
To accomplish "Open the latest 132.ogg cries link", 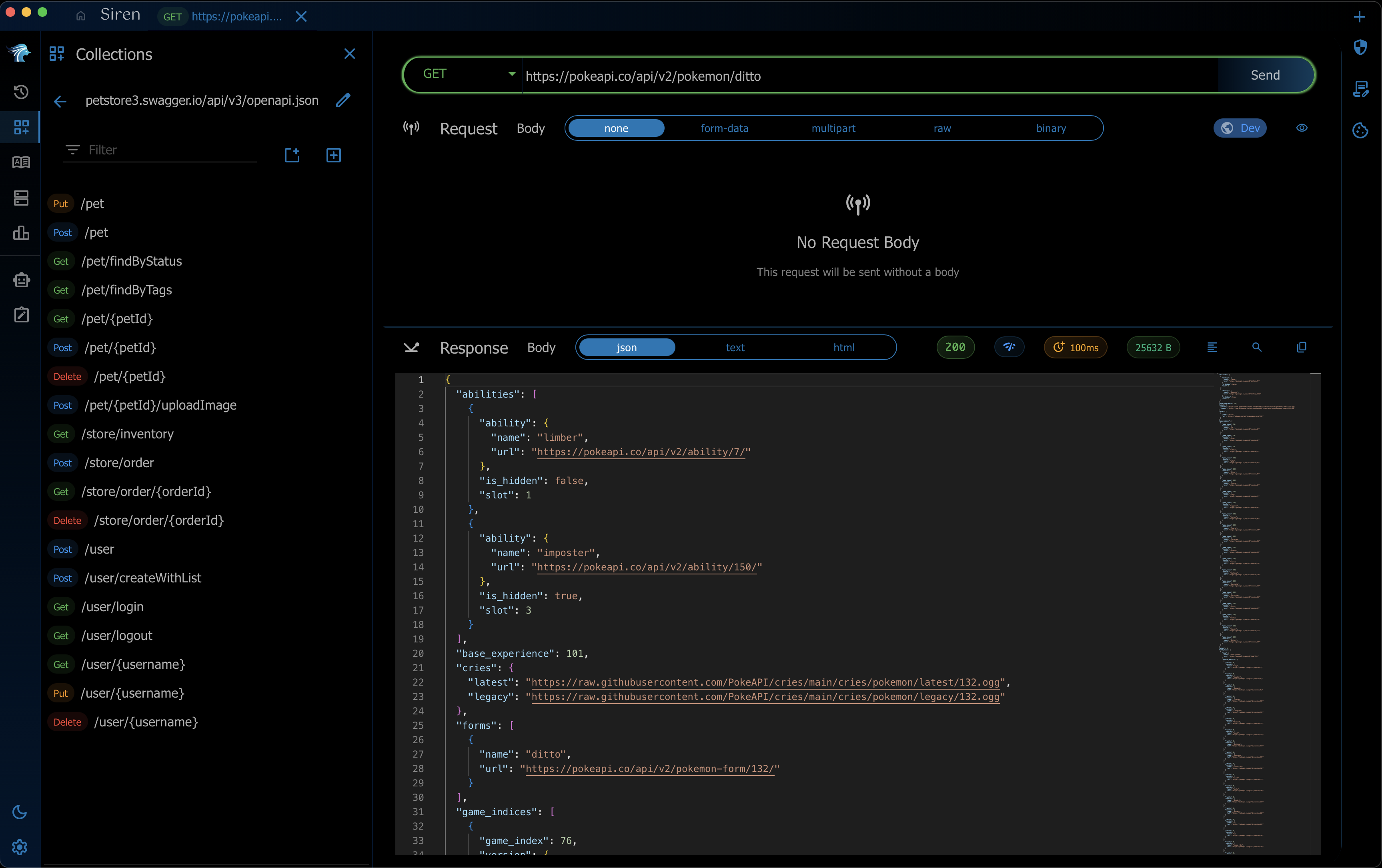I will (x=765, y=683).
